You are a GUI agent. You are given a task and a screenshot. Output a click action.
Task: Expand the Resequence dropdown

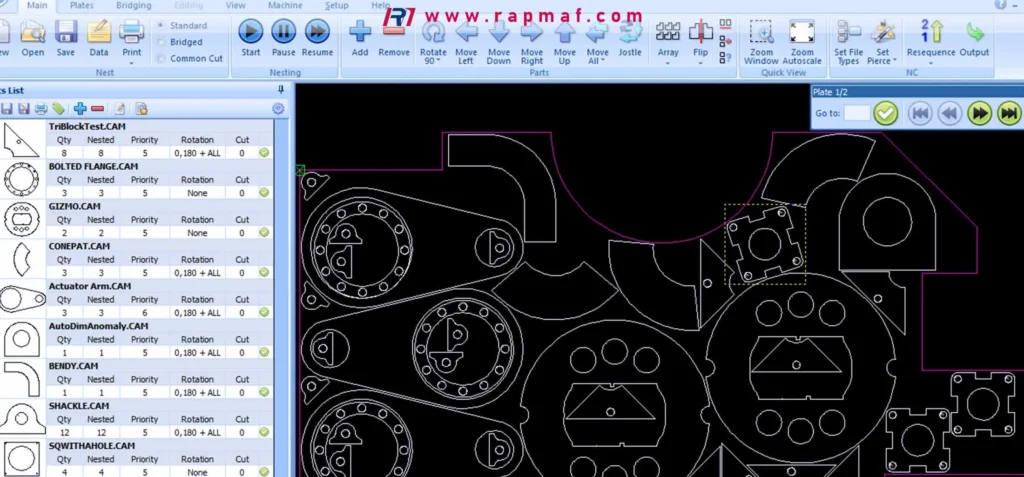tap(932, 63)
